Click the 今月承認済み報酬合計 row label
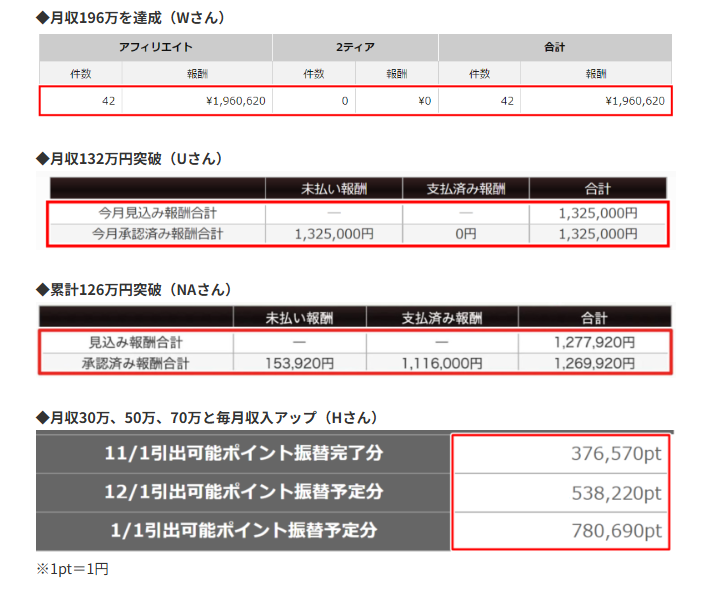The height and width of the screenshot is (589, 702). point(155,234)
